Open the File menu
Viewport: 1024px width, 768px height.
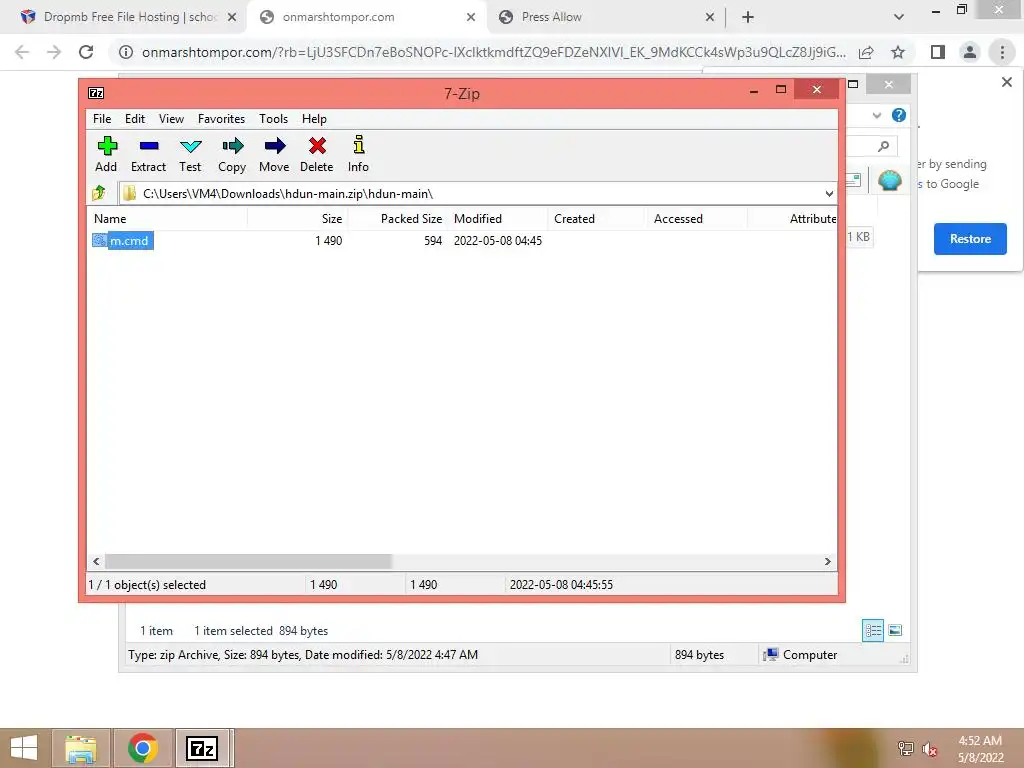pos(102,119)
